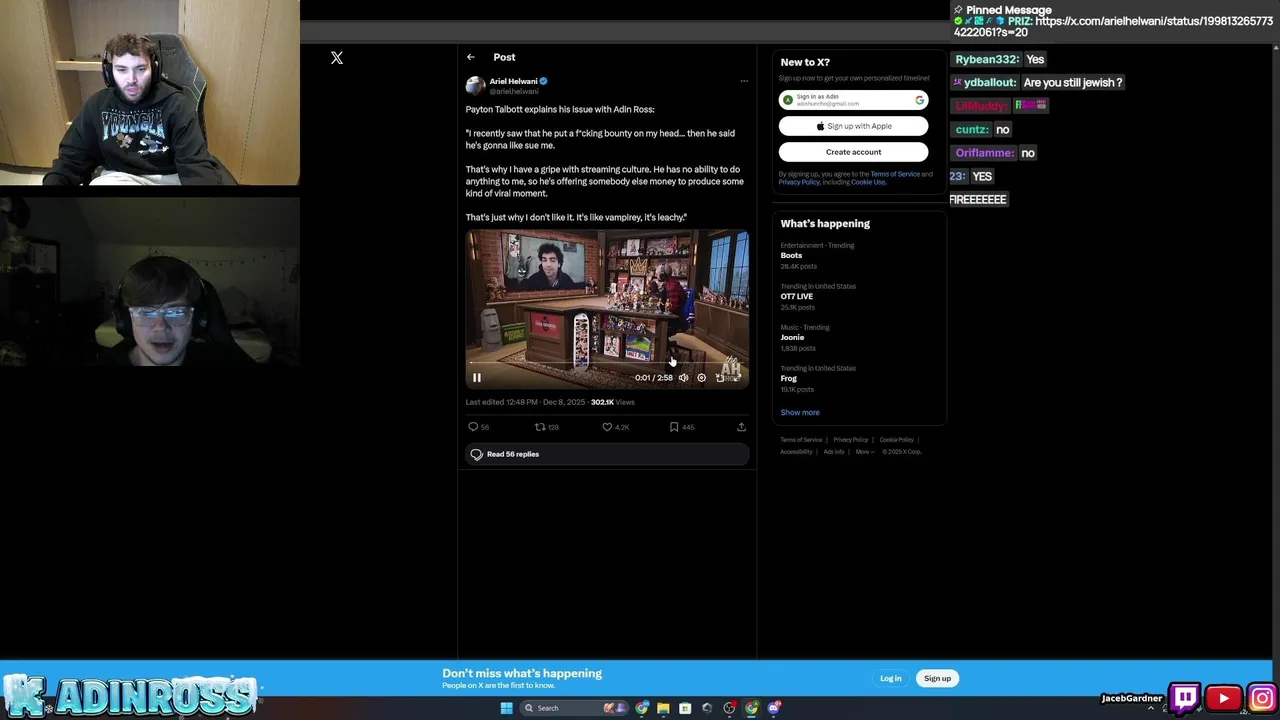Open Discord from the taskbar
1280x720 pixels.
coord(774,708)
